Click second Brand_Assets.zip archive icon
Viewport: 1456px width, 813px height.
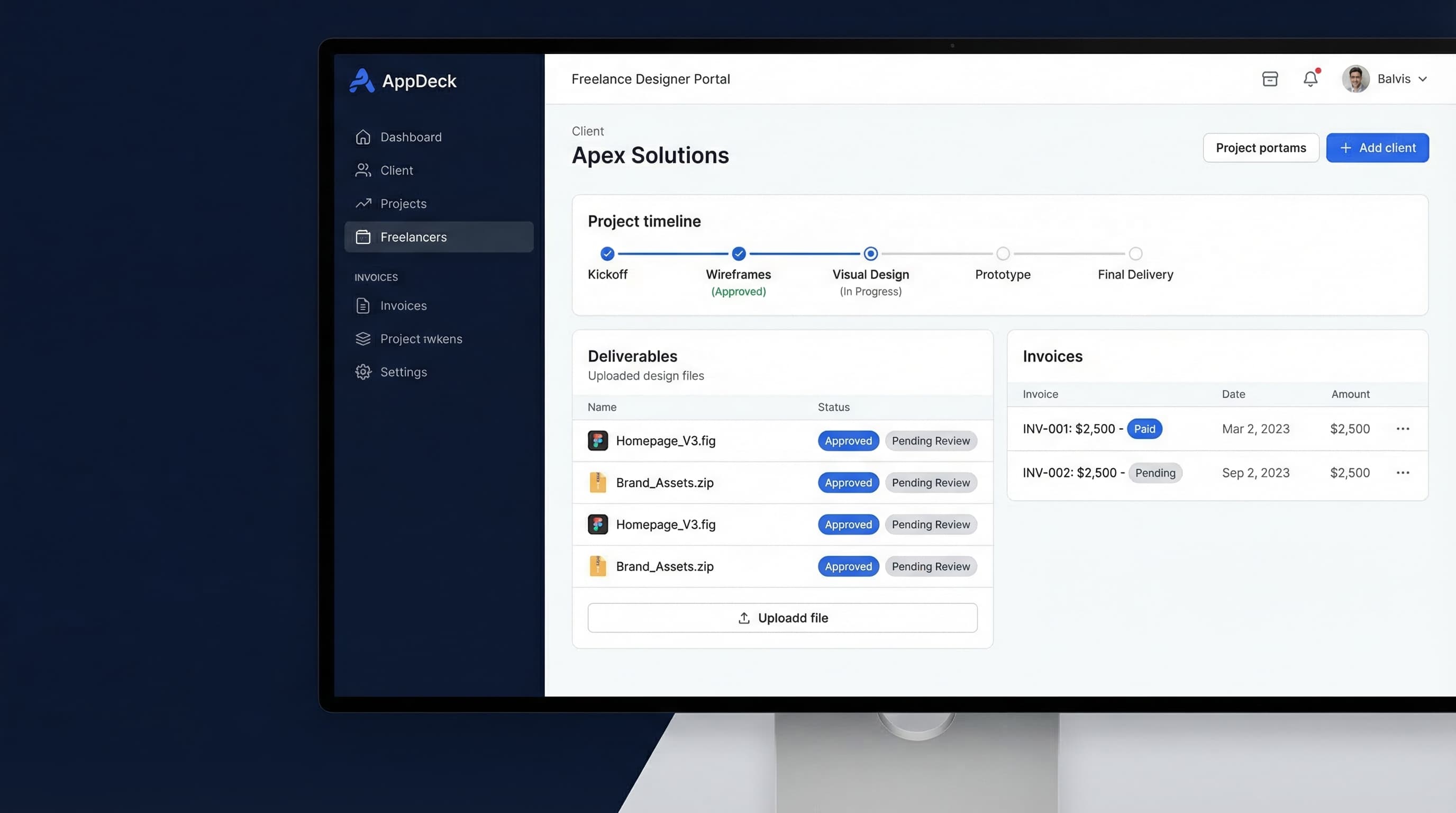pos(597,566)
